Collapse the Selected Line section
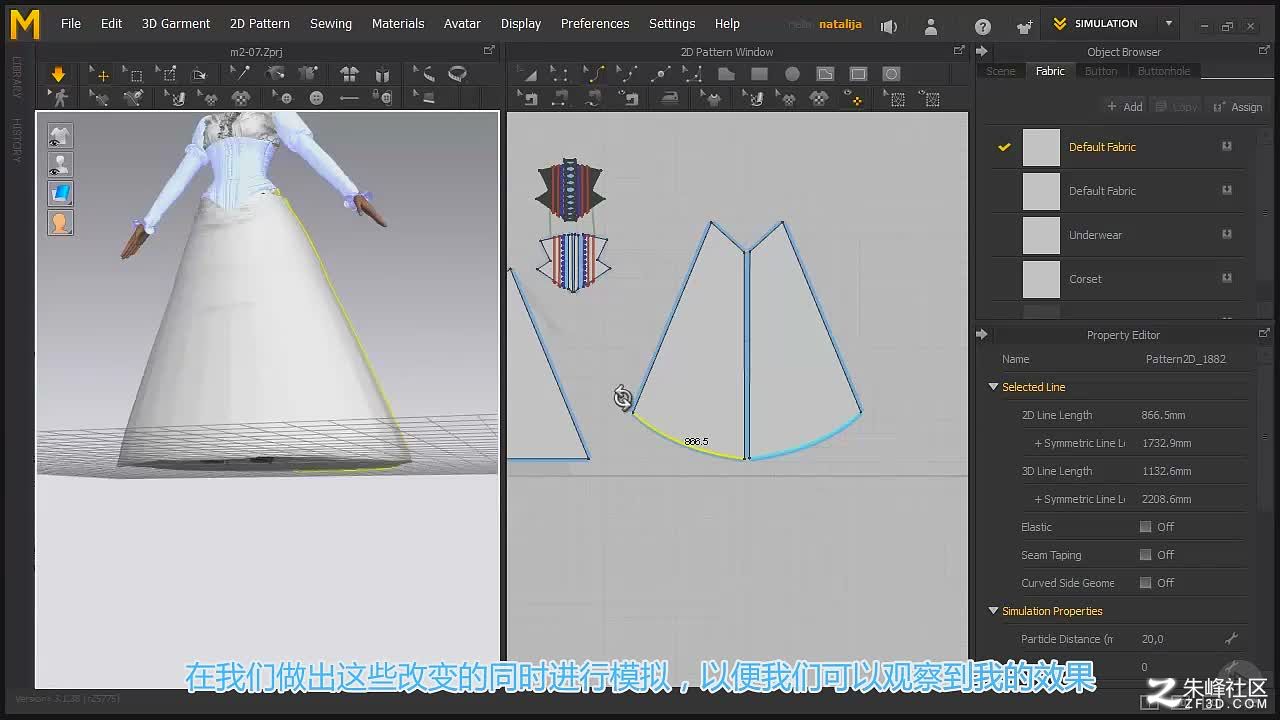This screenshot has width=1280, height=720. point(993,387)
